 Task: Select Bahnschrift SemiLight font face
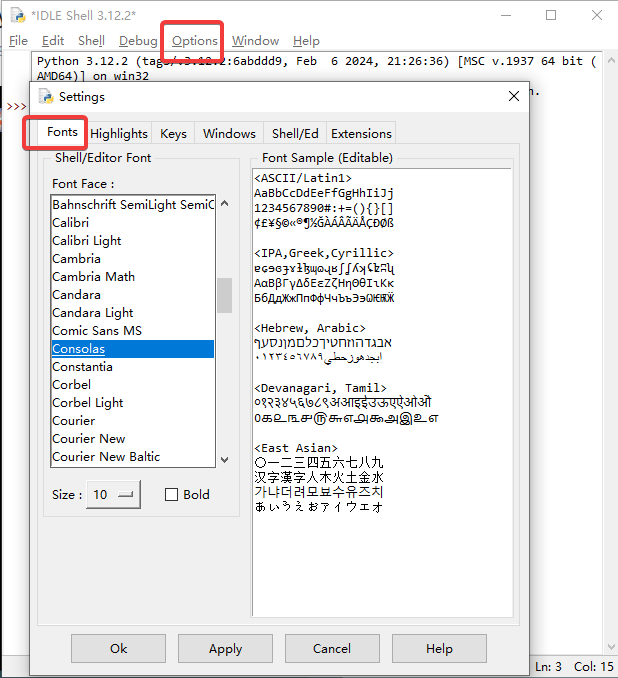133,205
